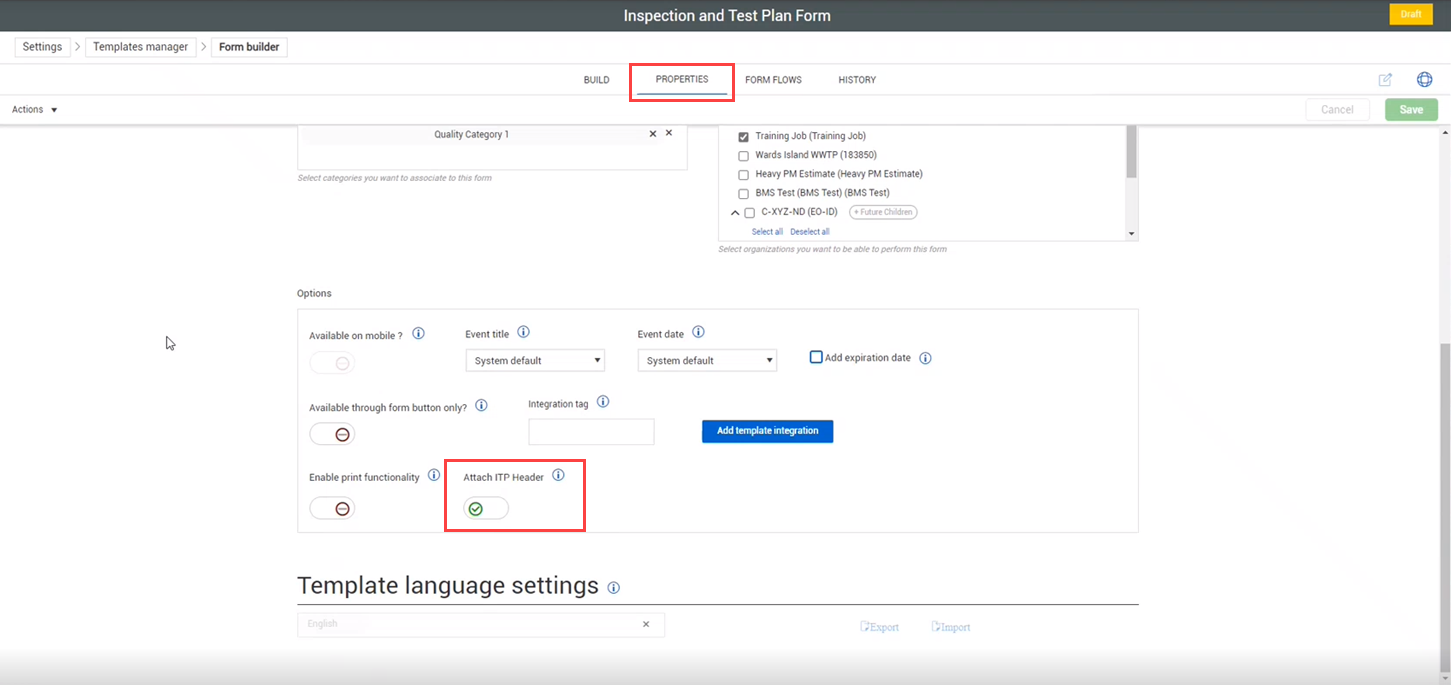
Task: Enable the Add expiration date checkbox
Action: tap(816, 357)
